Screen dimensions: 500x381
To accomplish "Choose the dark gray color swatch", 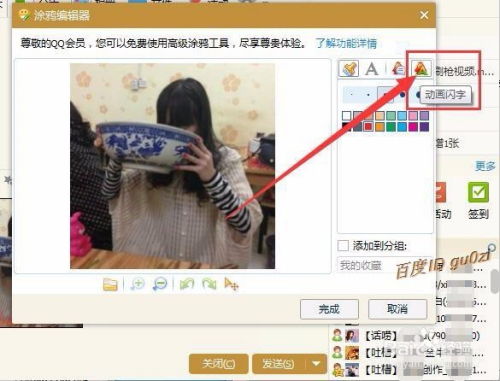I will 357,127.
